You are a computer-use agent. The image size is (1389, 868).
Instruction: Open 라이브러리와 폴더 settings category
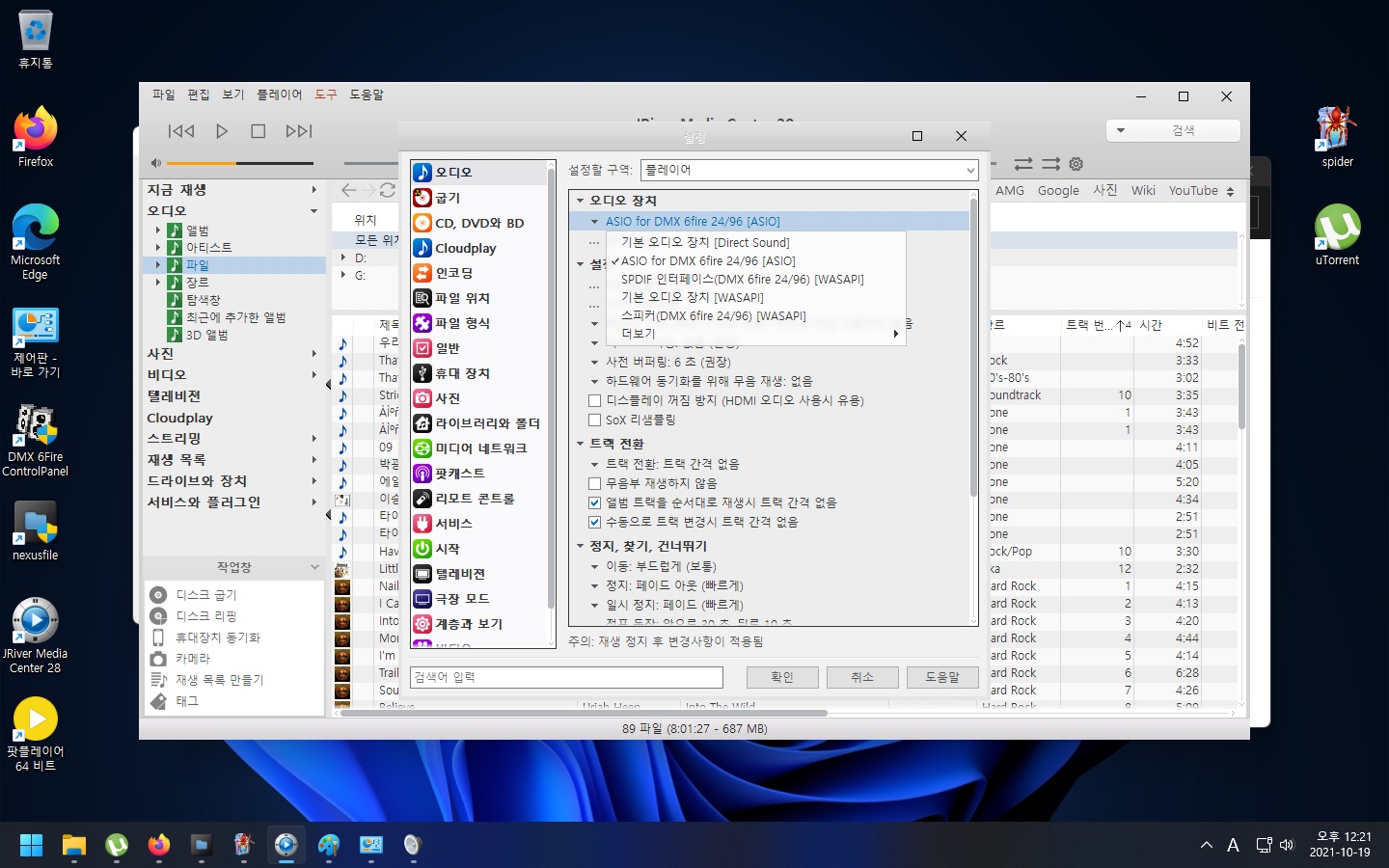478,423
